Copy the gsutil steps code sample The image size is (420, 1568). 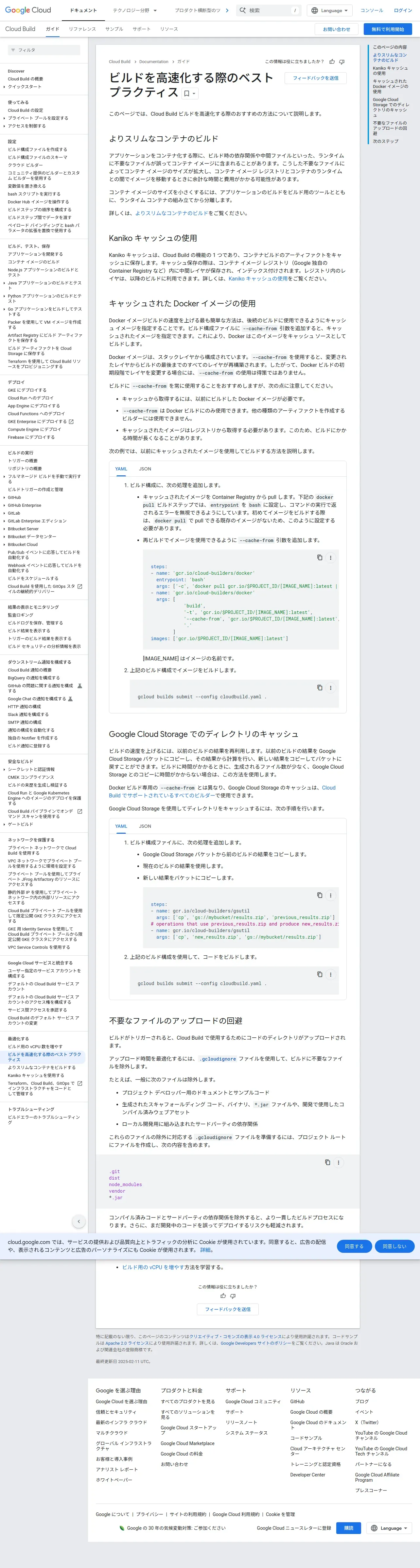320,895
